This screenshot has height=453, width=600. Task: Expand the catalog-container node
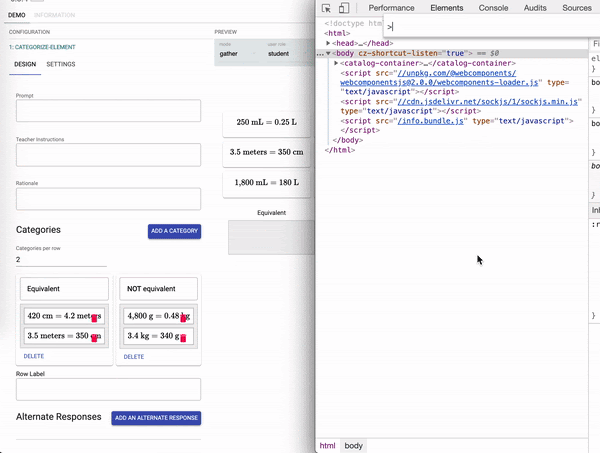click(336, 63)
